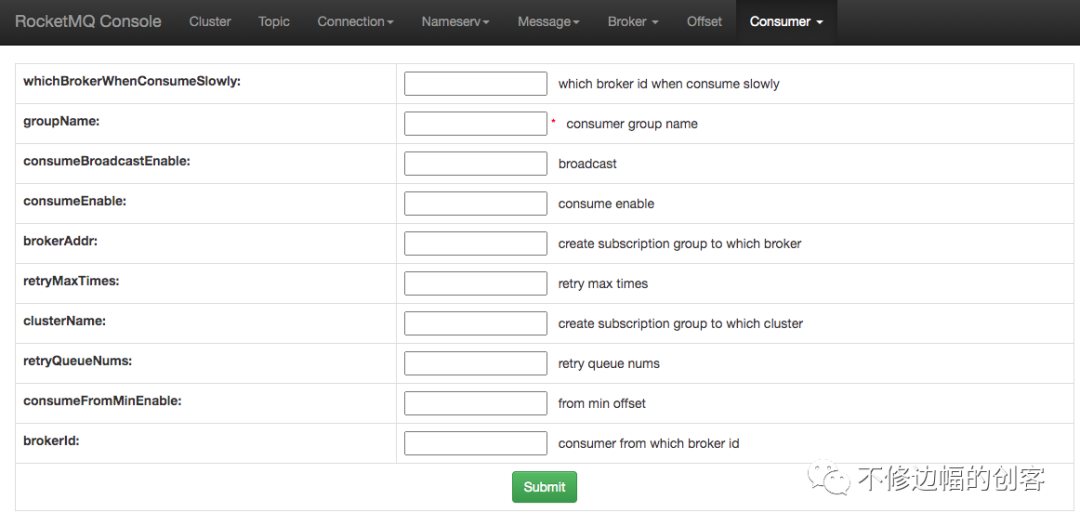Focus the retryQueueNums input box
Screen dimensions: 1080x526
475,364
